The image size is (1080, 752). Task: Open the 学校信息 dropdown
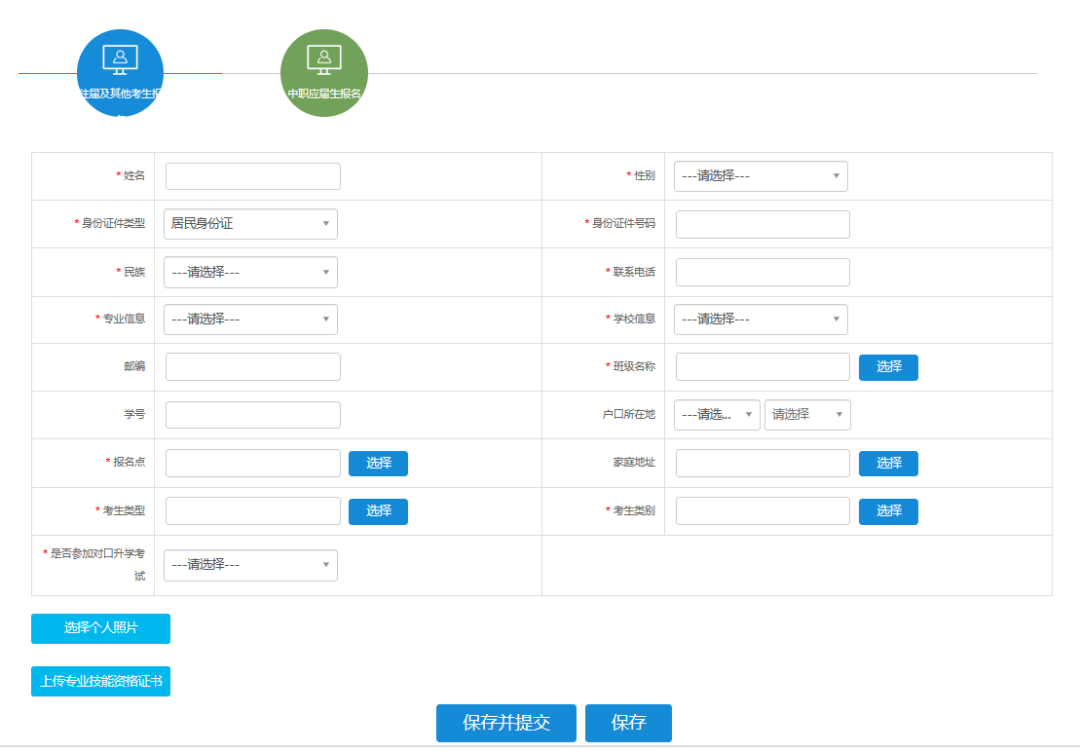(760, 319)
